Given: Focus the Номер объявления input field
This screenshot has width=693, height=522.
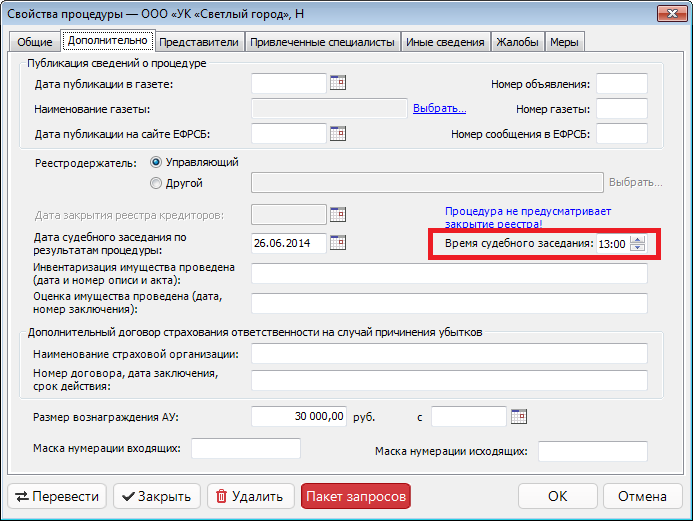Looking at the screenshot, I should 621,84.
